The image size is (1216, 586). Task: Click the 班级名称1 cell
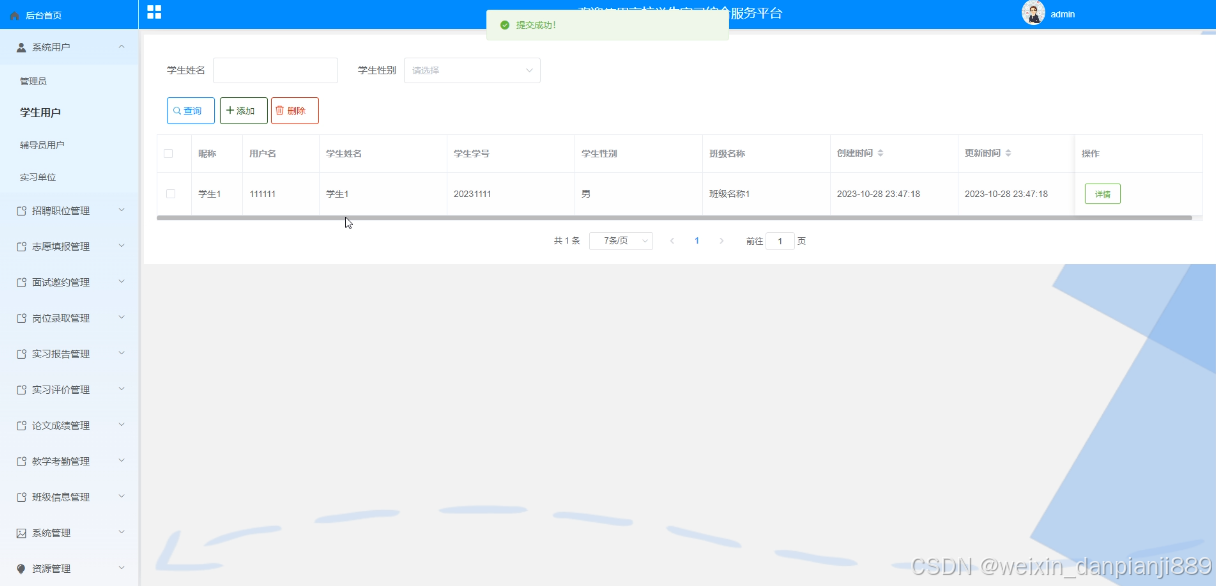tap(729, 194)
